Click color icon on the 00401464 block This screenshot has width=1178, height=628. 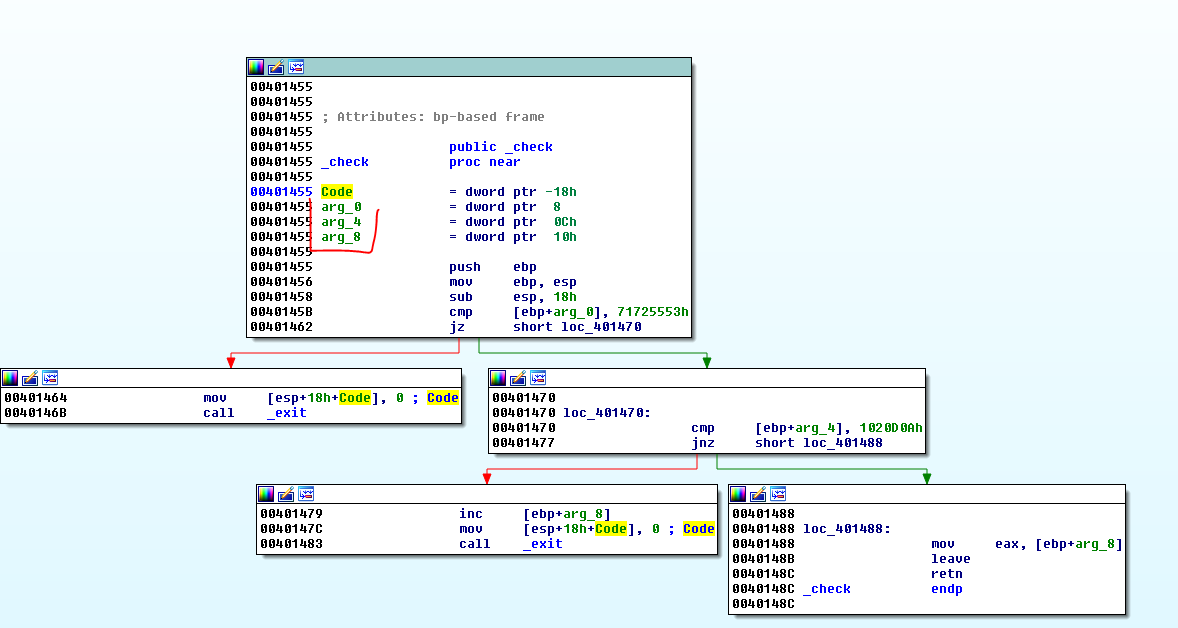click(x=10, y=377)
